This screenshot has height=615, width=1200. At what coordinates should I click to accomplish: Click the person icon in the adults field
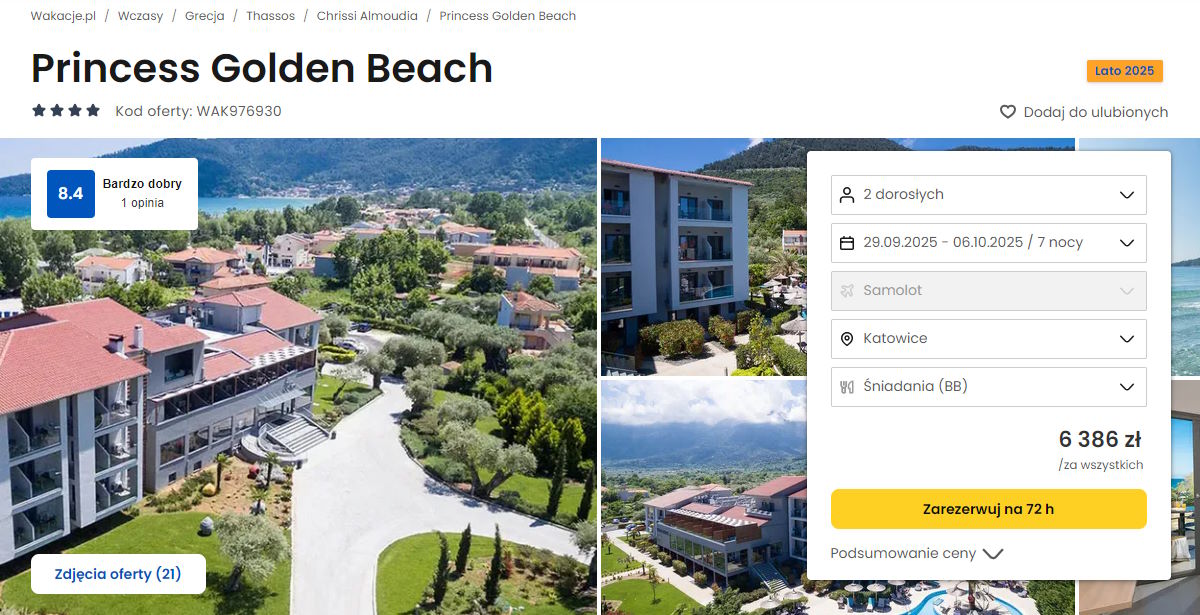847,194
